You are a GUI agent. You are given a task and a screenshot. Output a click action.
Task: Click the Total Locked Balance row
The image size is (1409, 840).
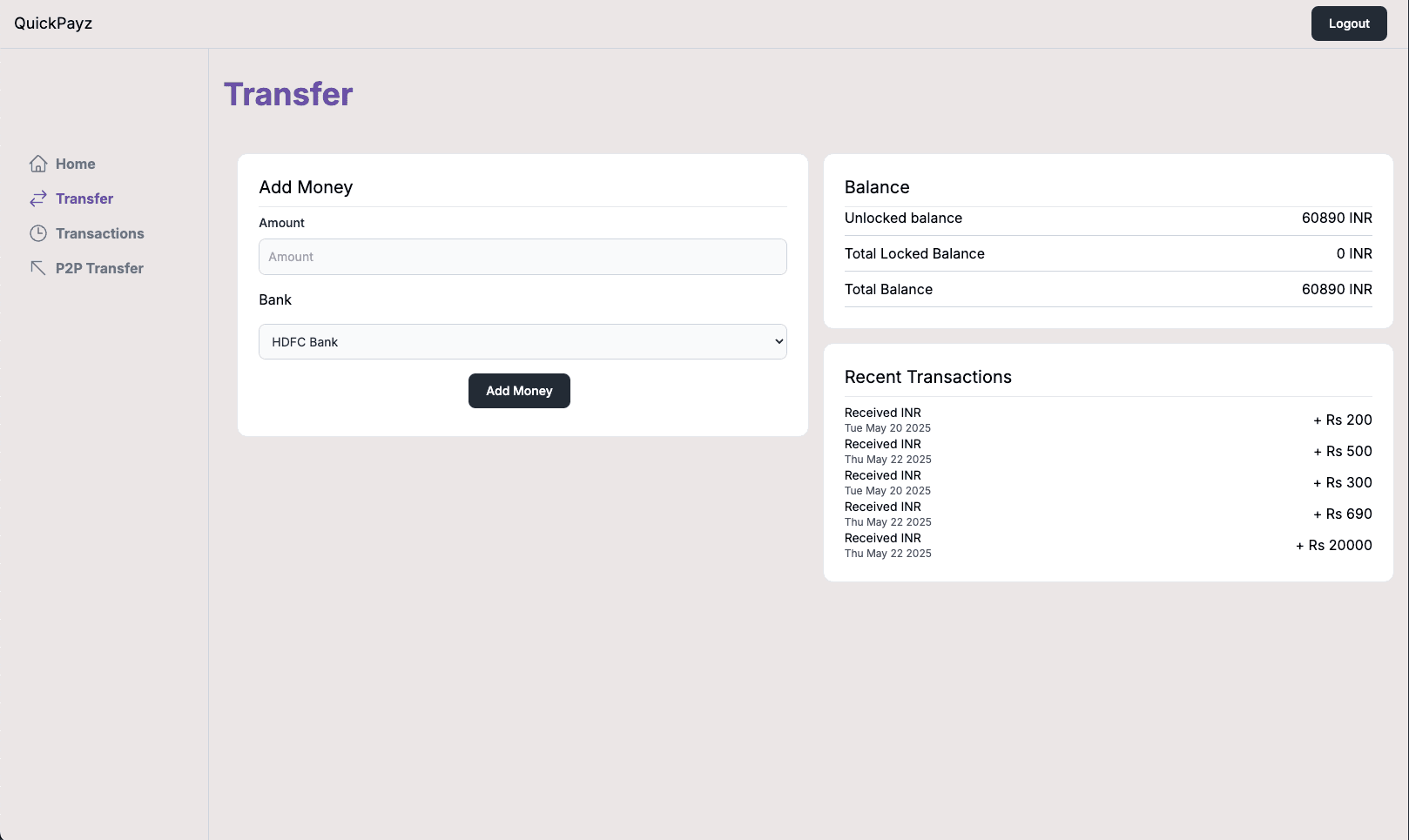tap(1108, 254)
